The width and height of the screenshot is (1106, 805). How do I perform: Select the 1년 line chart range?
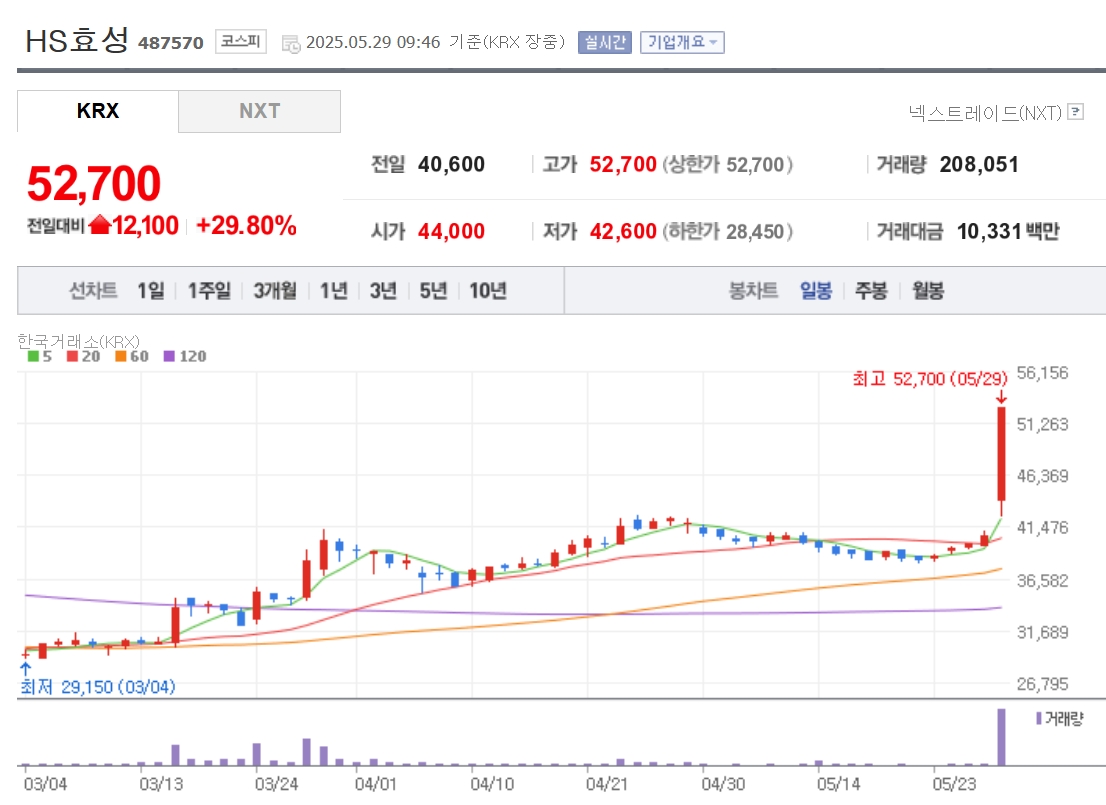[x=334, y=291]
